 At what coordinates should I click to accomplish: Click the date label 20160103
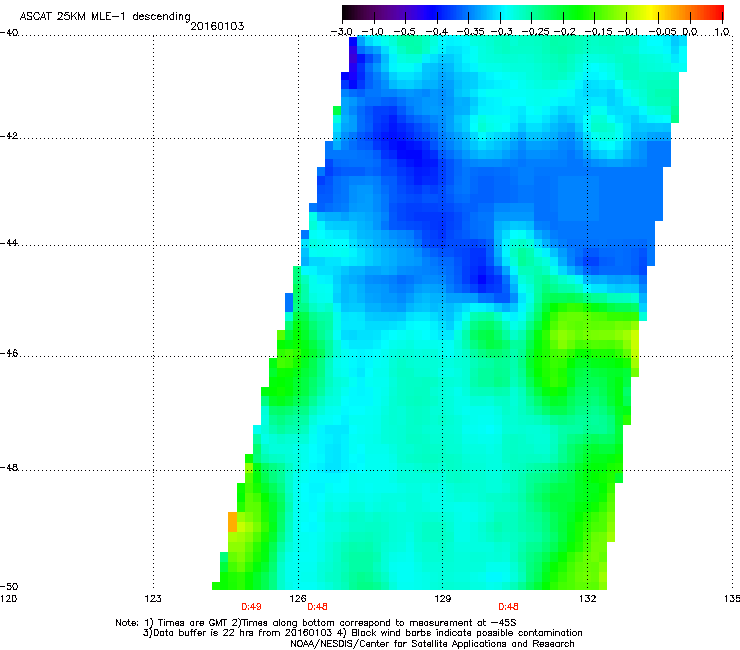coord(217,26)
